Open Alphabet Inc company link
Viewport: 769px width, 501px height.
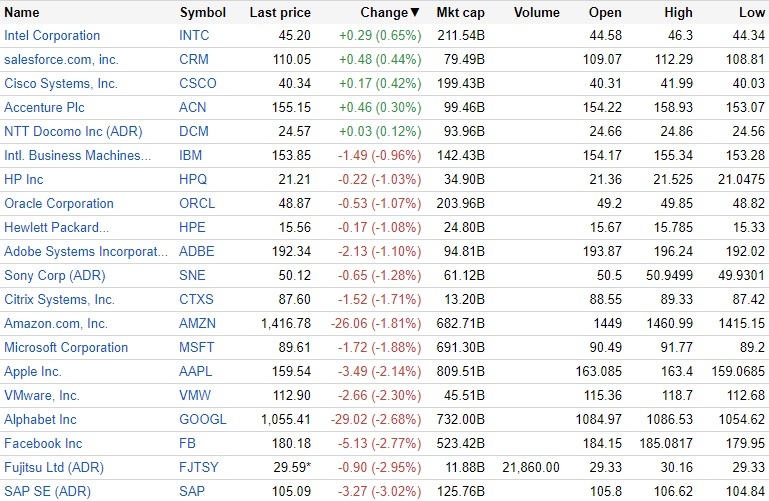(40, 420)
